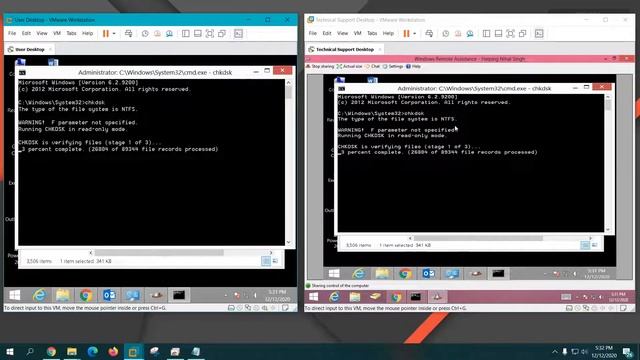Toggle thumbnail bar in Technical Support Desktop window

click(x=498, y=33)
